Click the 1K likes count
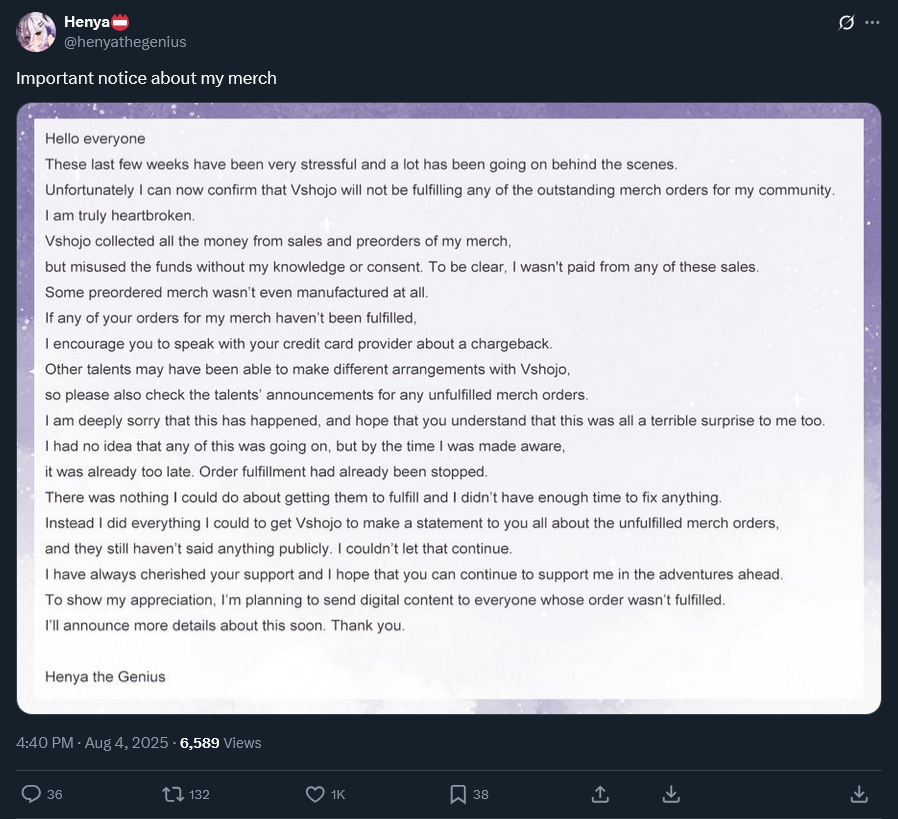 338,795
